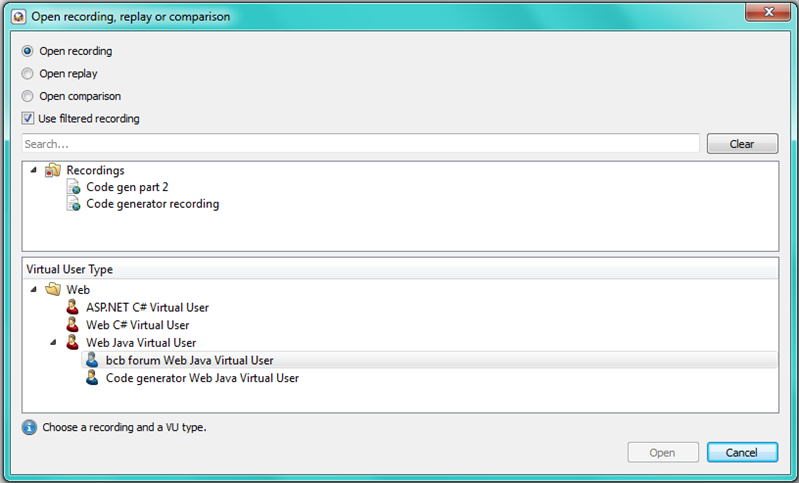Click the Recordings folder icon
Viewport: 799px width, 483px height.
coord(53,171)
